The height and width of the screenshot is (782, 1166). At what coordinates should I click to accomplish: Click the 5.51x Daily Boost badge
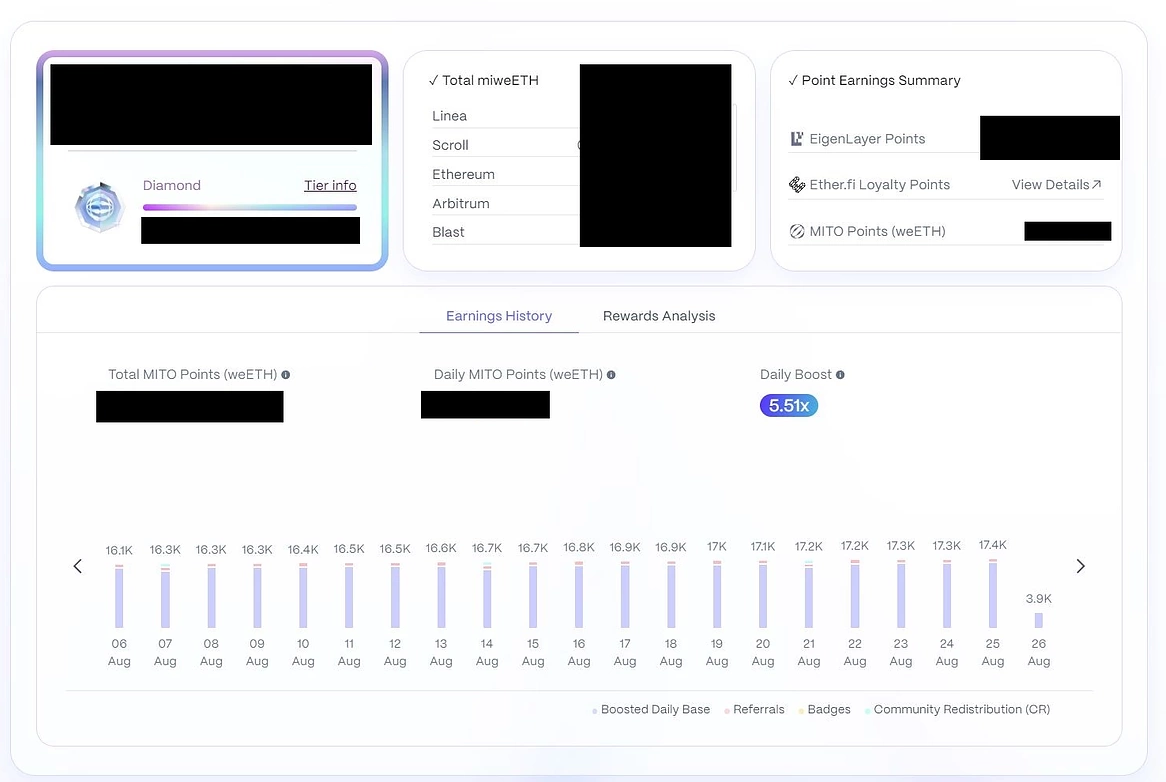[x=789, y=406]
